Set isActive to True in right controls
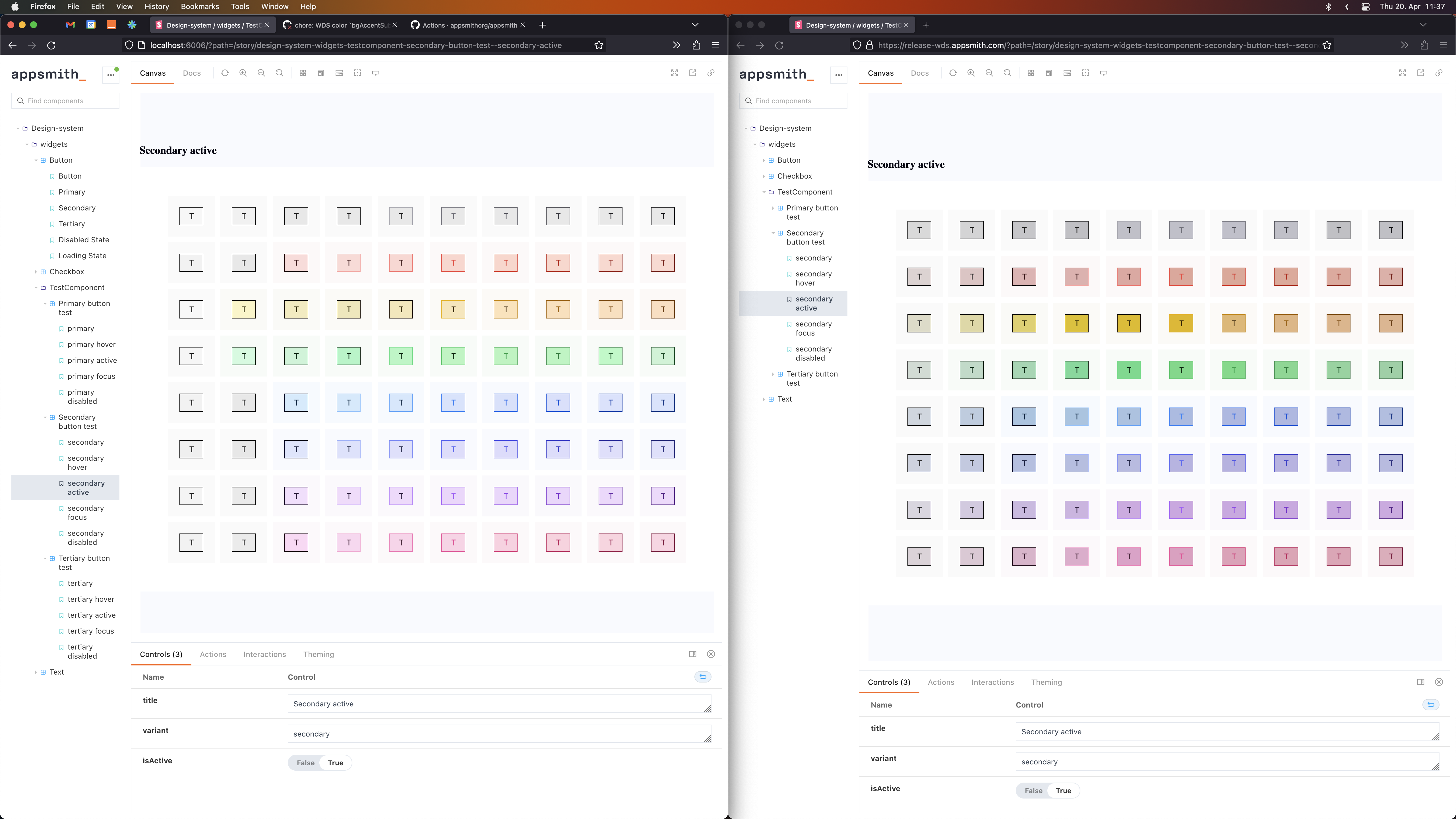The width and height of the screenshot is (1456, 819). 1063,791
